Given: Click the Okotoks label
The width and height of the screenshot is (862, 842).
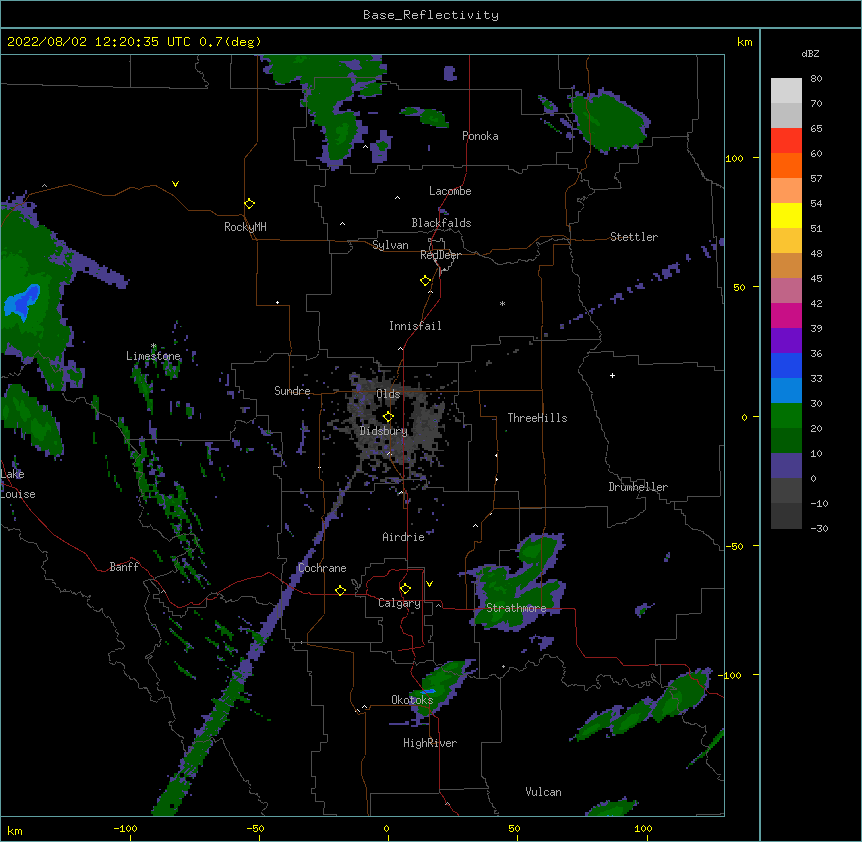Looking at the screenshot, I should point(412,700).
